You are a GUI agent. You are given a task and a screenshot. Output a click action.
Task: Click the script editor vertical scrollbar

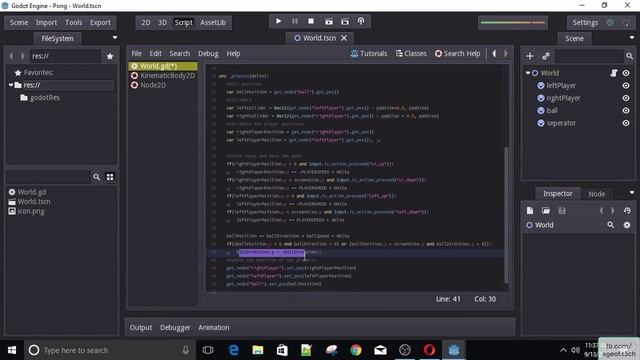pos(507,215)
